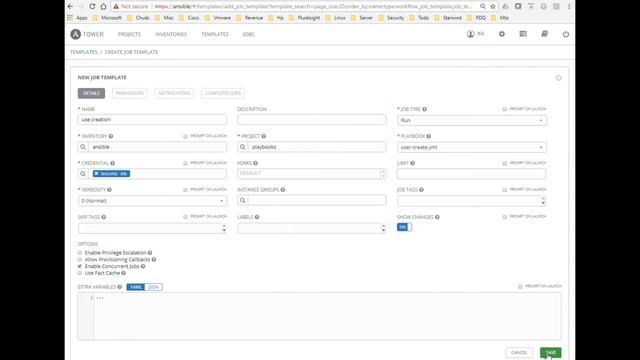Open help icon next to Job Type
The image size is (640, 360).
pyautogui.click(x=424, y=109)
